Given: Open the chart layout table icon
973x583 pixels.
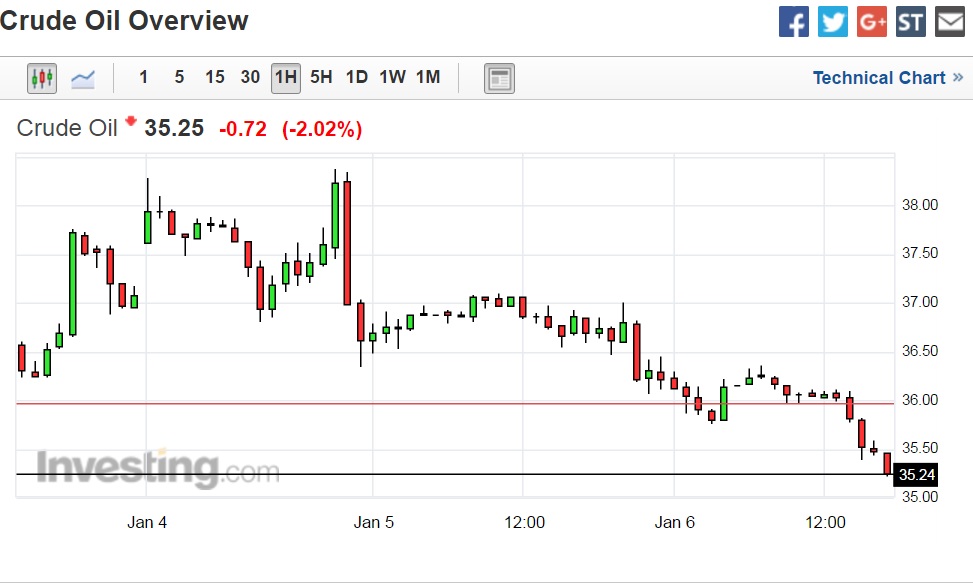Looking at the screenshot, I should pyautogui.click(x=499, y=79).
